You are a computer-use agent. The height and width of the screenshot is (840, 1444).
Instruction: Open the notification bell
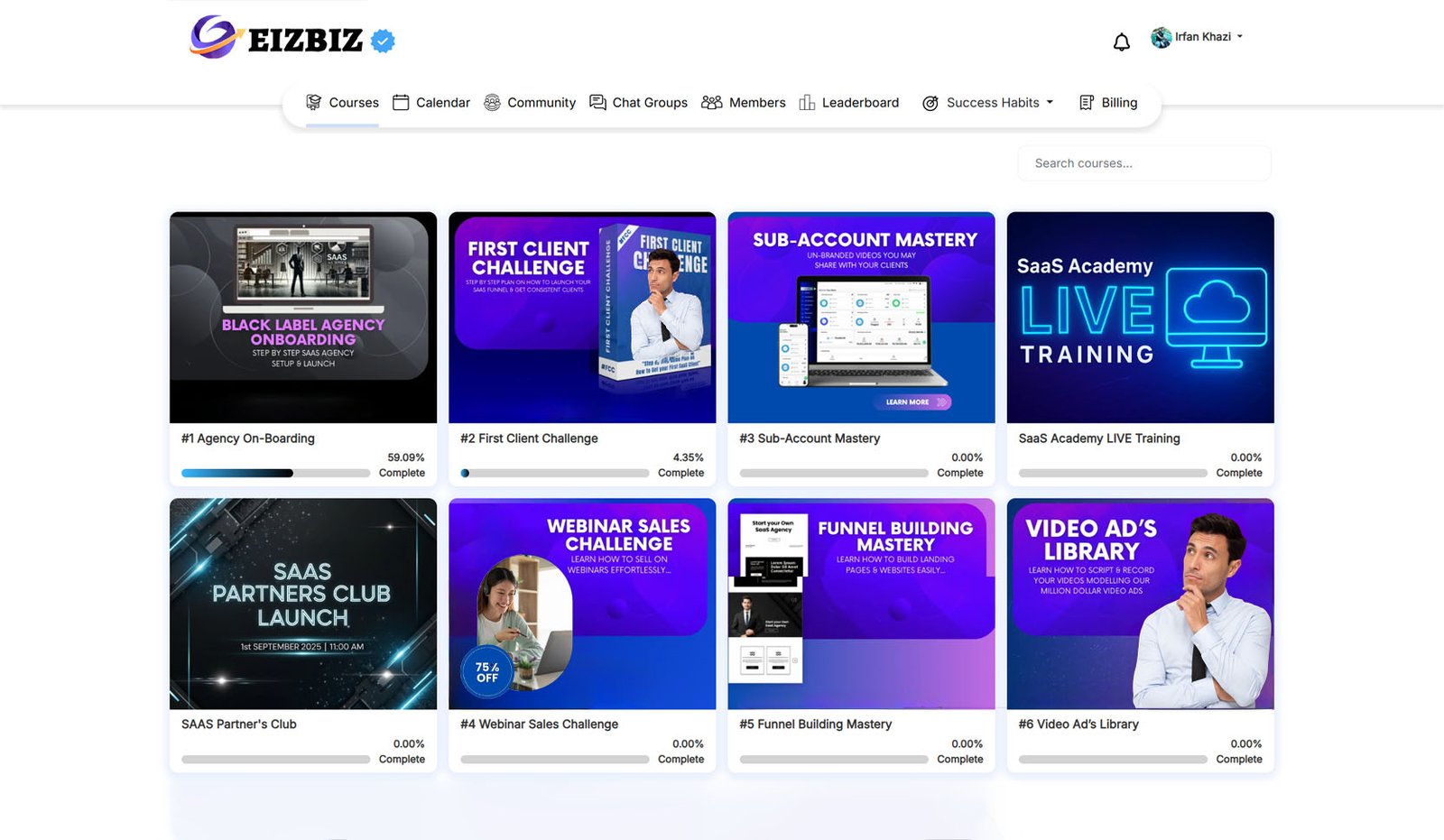pyautogui.click(x=1121, y=42)
